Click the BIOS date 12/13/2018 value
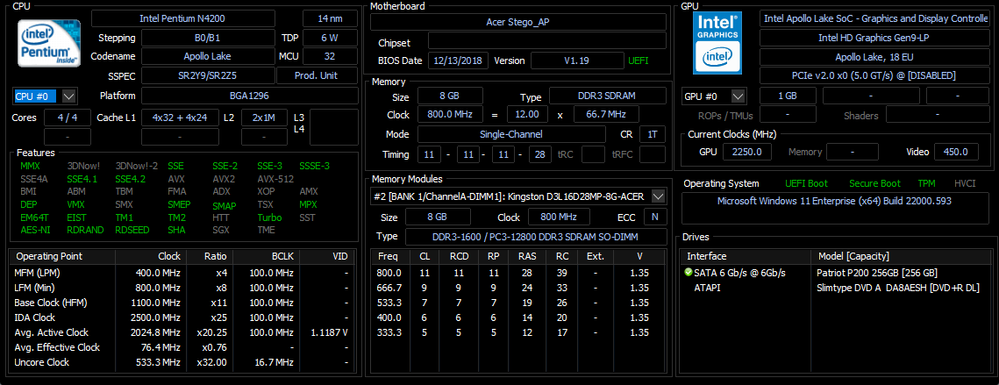The width and height of the screenshot is (999, 385). pyautogui.click(x=459, y=61)
